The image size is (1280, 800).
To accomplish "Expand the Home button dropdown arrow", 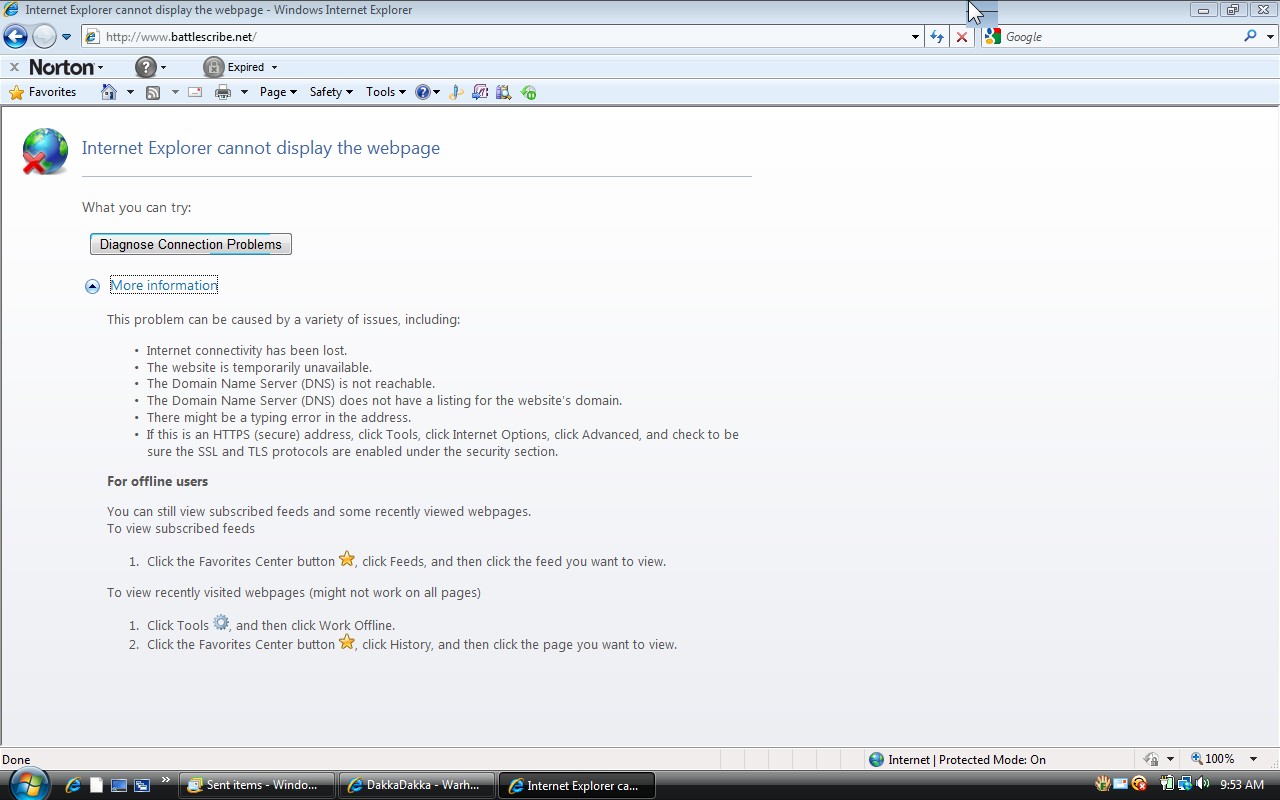I will 130,92.
